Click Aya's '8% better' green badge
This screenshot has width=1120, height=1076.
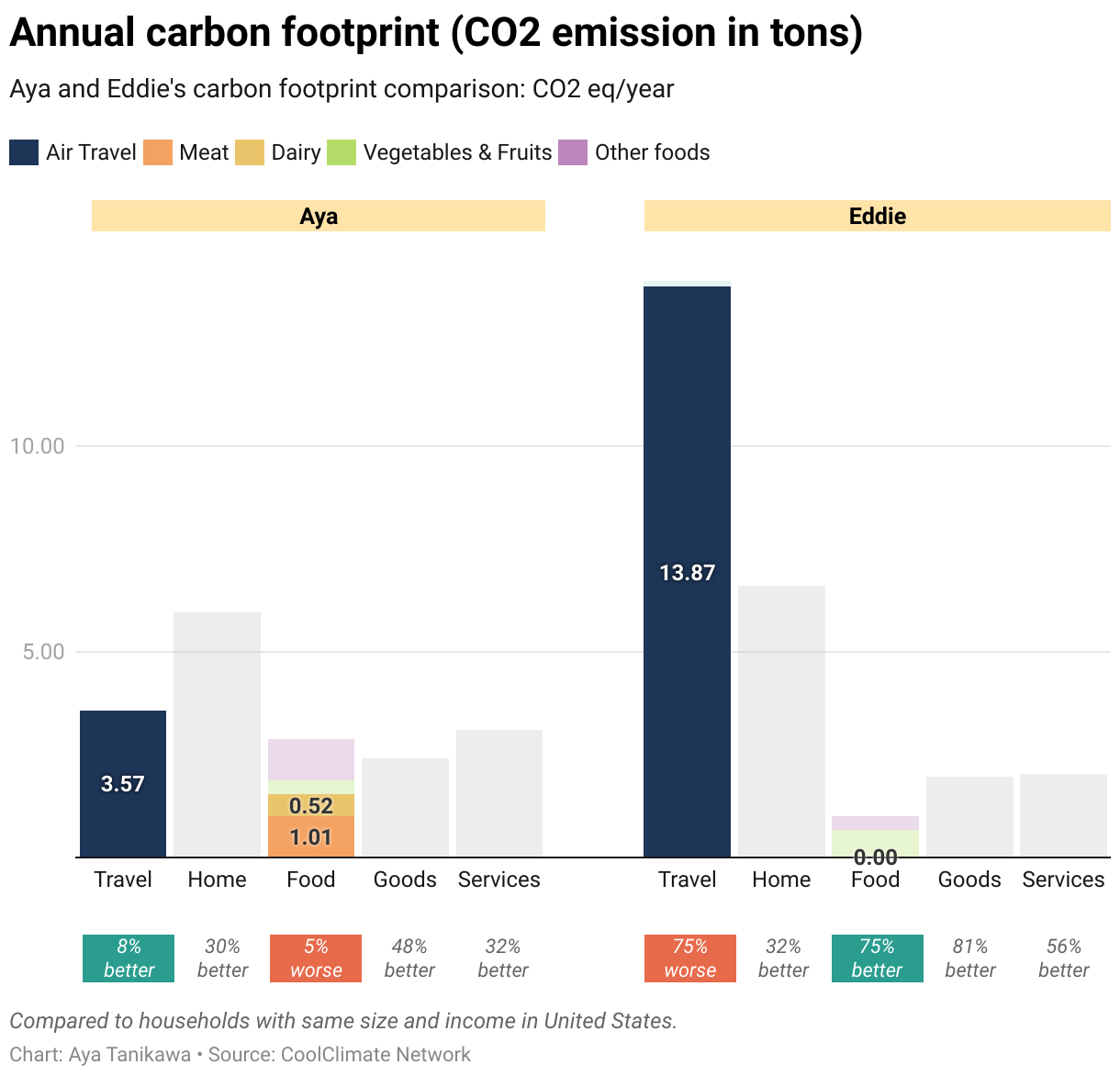(129, 958)
